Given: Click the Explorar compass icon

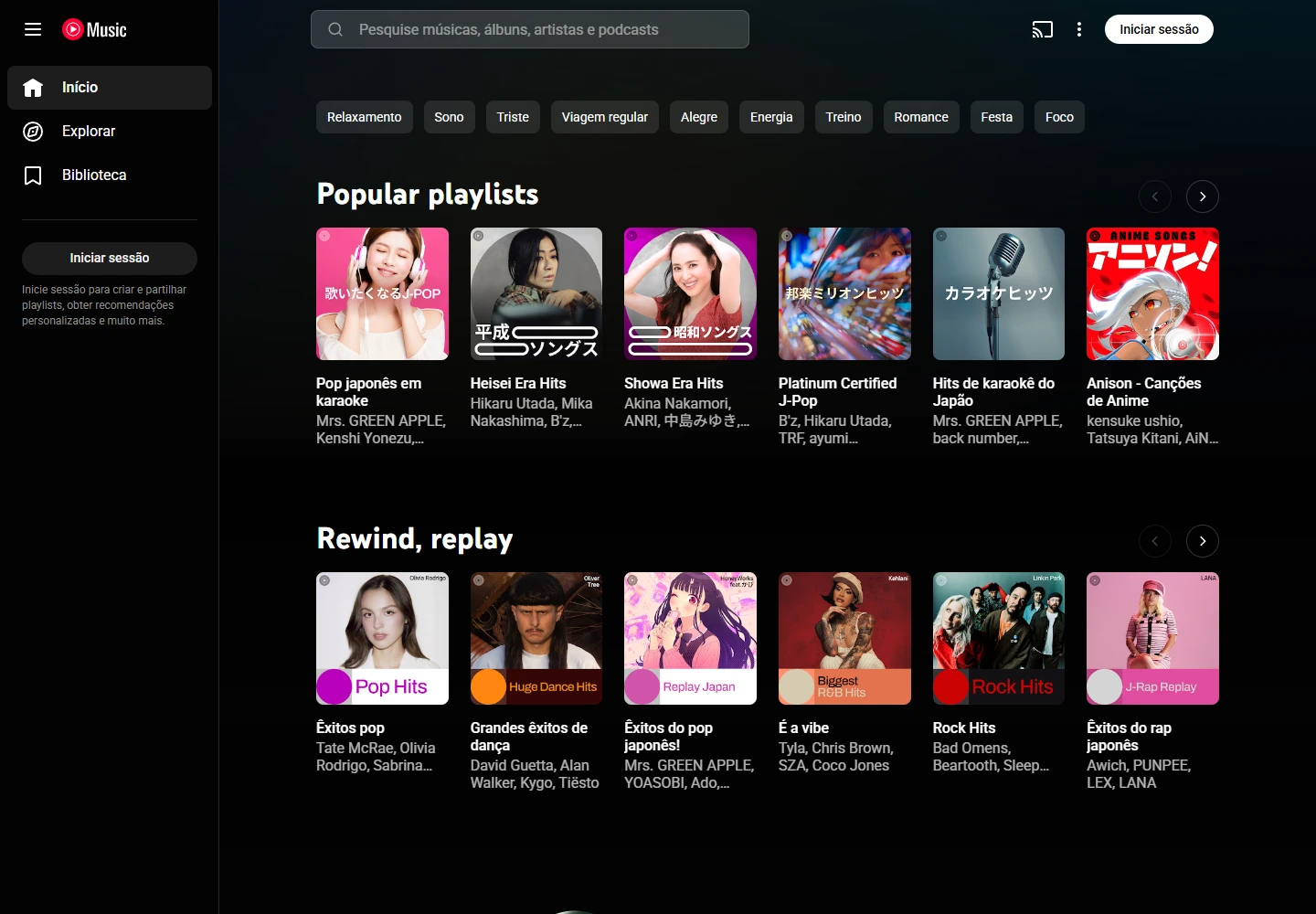Looking at the screenshot, I should [x=33, y=132].
